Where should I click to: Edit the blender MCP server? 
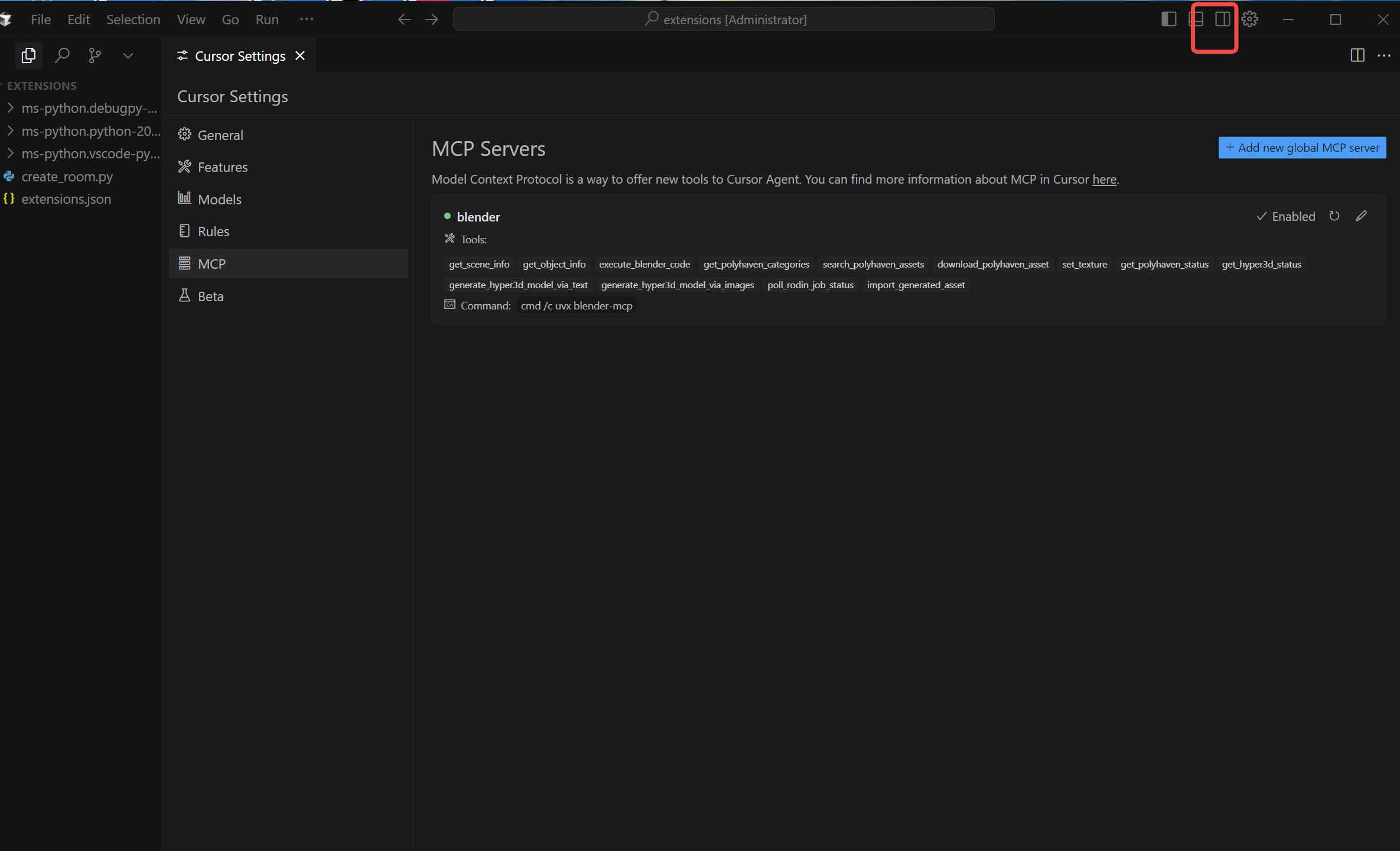point(1361,216)
